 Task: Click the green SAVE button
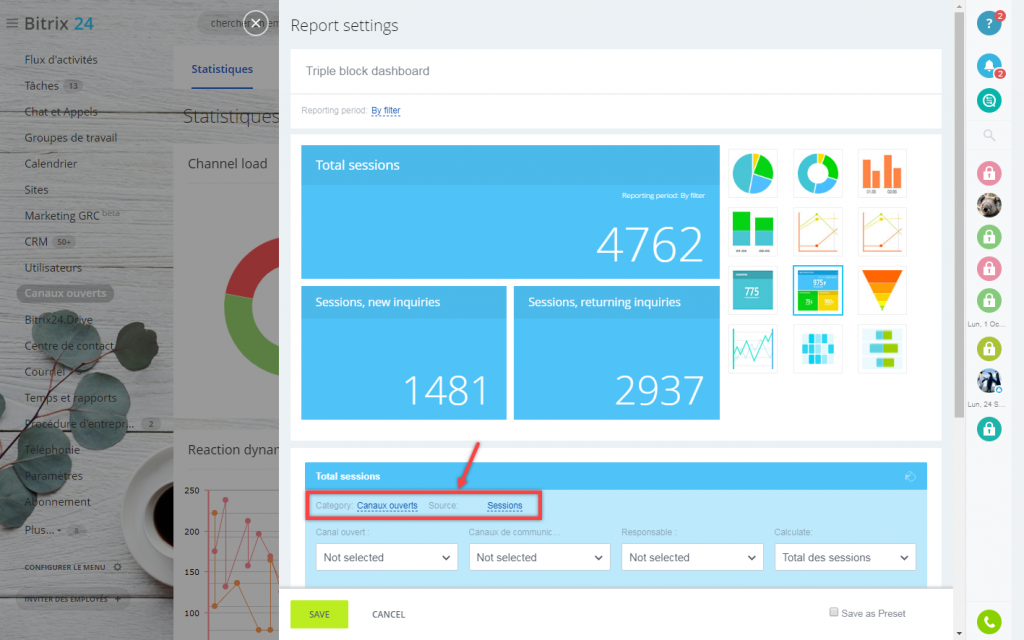pos(319,614)
